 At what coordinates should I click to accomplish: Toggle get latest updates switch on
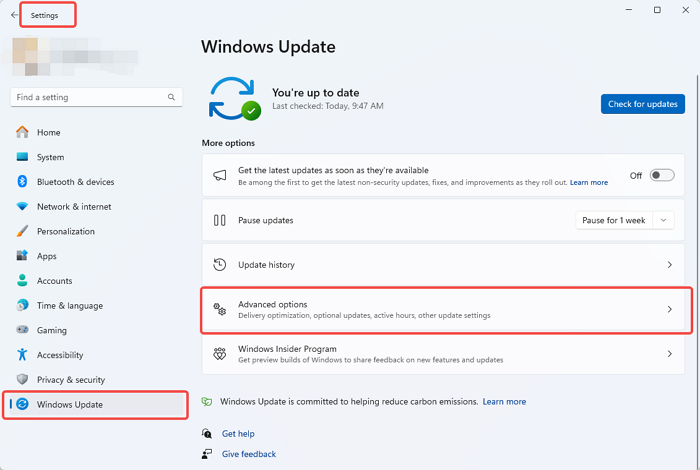pos(662,175)
